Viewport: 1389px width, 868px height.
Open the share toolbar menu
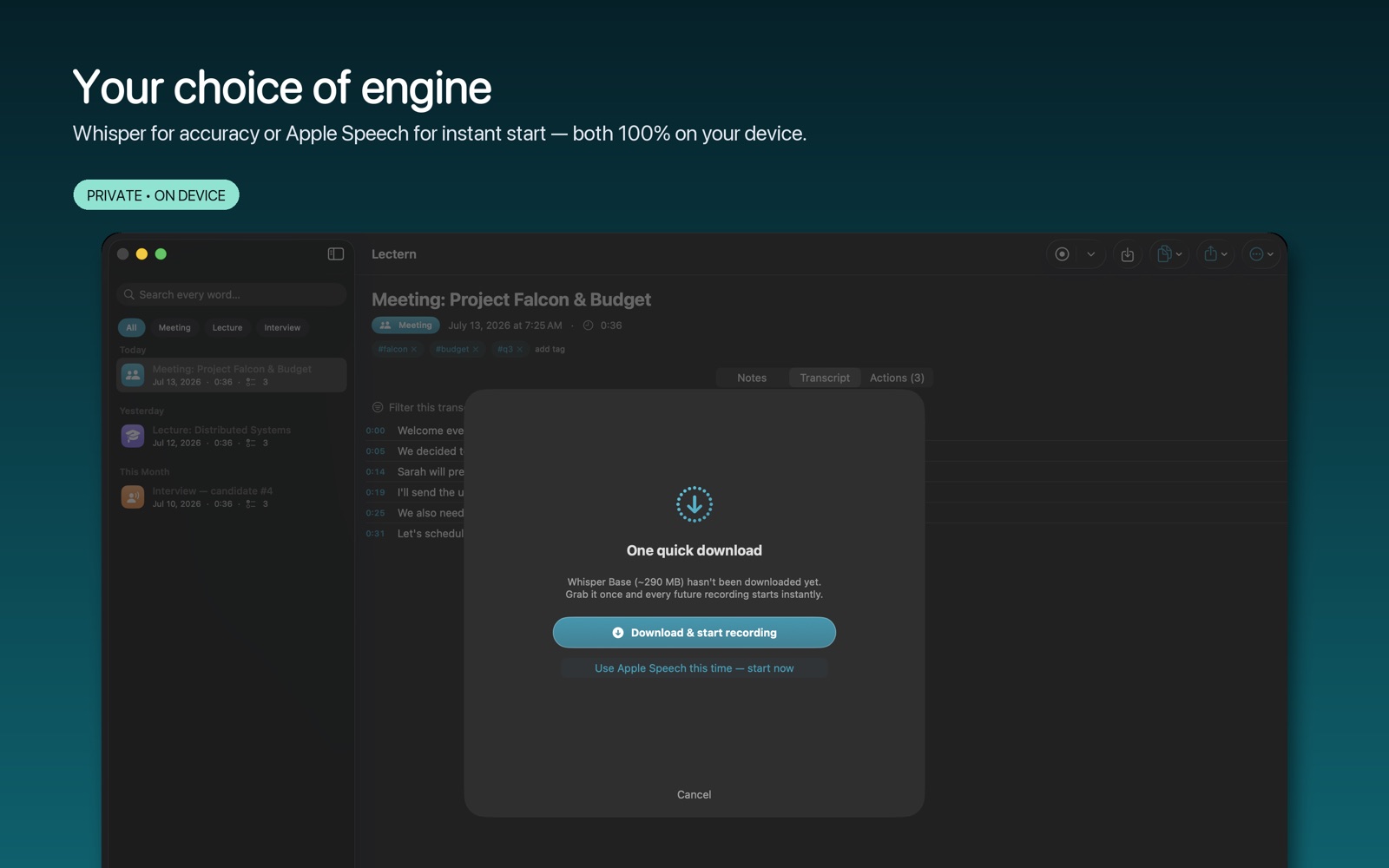pos(1215,254)
